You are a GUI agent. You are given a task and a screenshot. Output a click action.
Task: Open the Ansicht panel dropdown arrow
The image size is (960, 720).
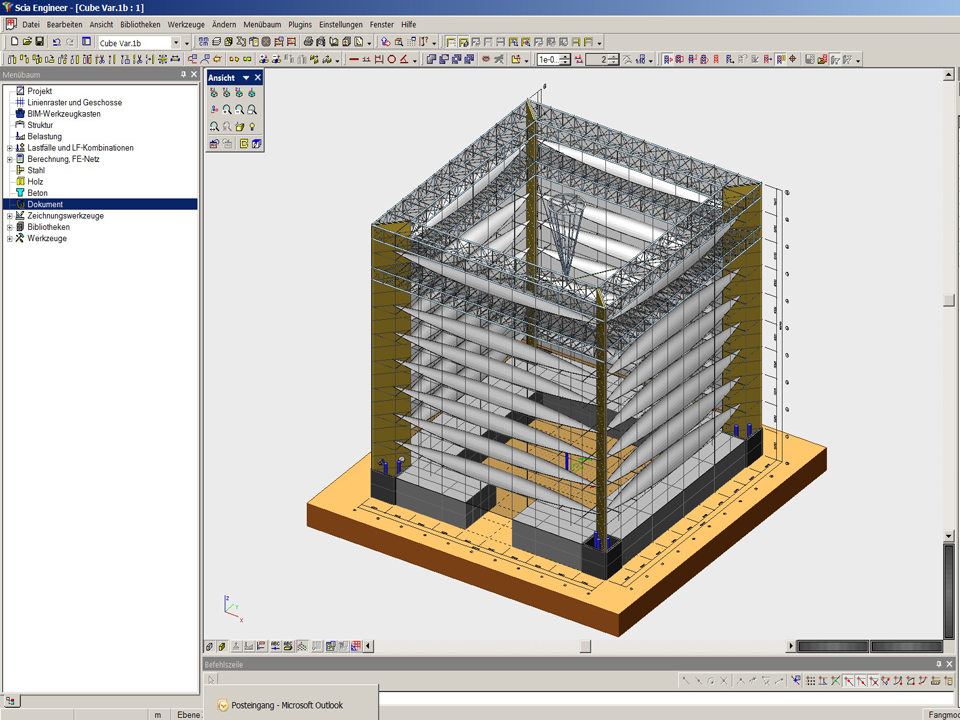(x=246, y=78)
